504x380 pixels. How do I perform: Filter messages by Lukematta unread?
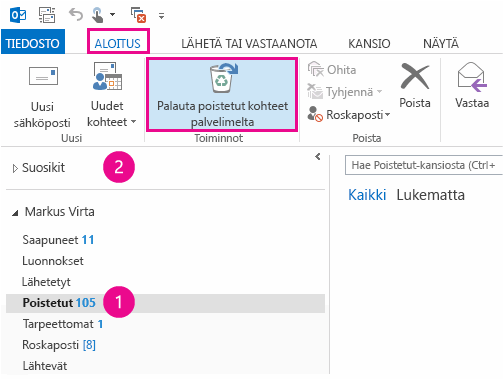[x=430, y=195]
